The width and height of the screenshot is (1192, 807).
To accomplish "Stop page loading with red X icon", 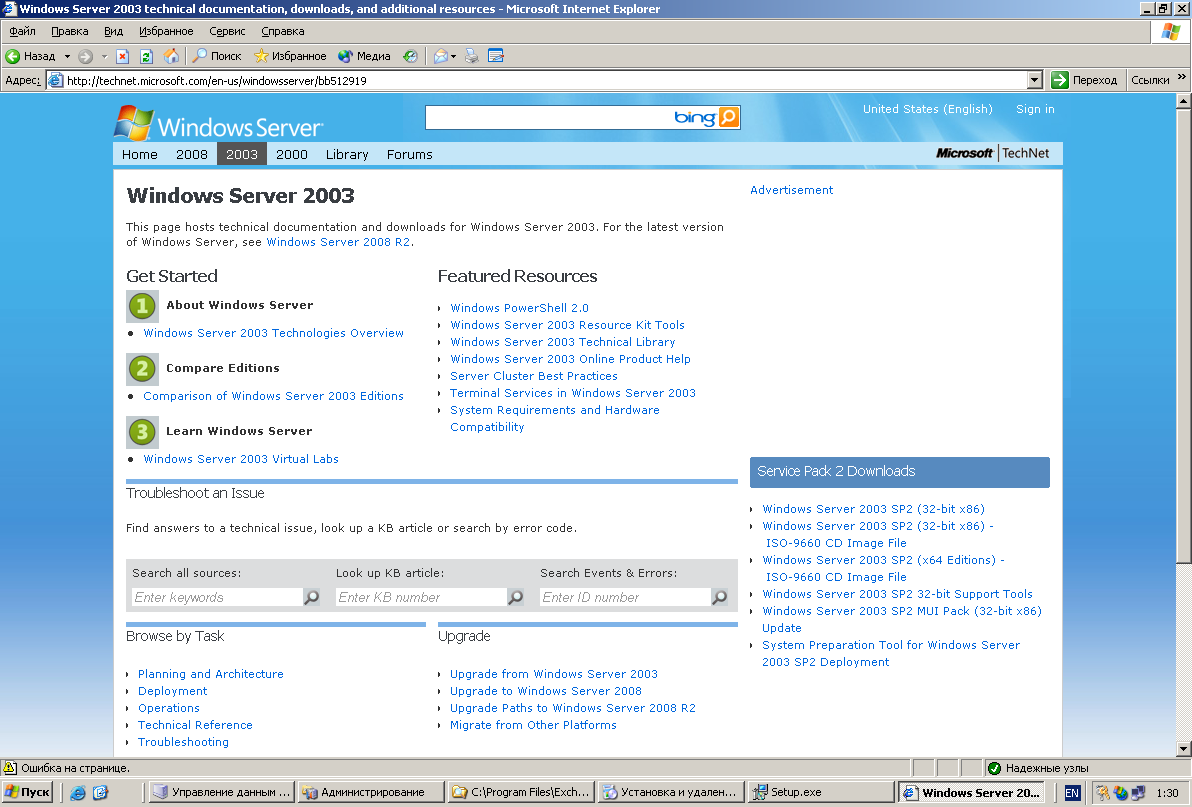I will pyautogui.click(x=122, y=56).
